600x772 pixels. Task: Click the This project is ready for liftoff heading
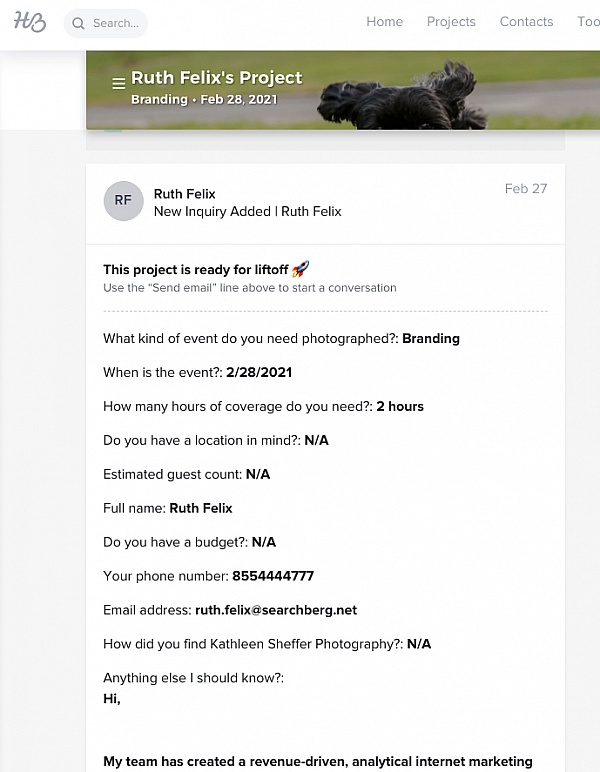195,270
